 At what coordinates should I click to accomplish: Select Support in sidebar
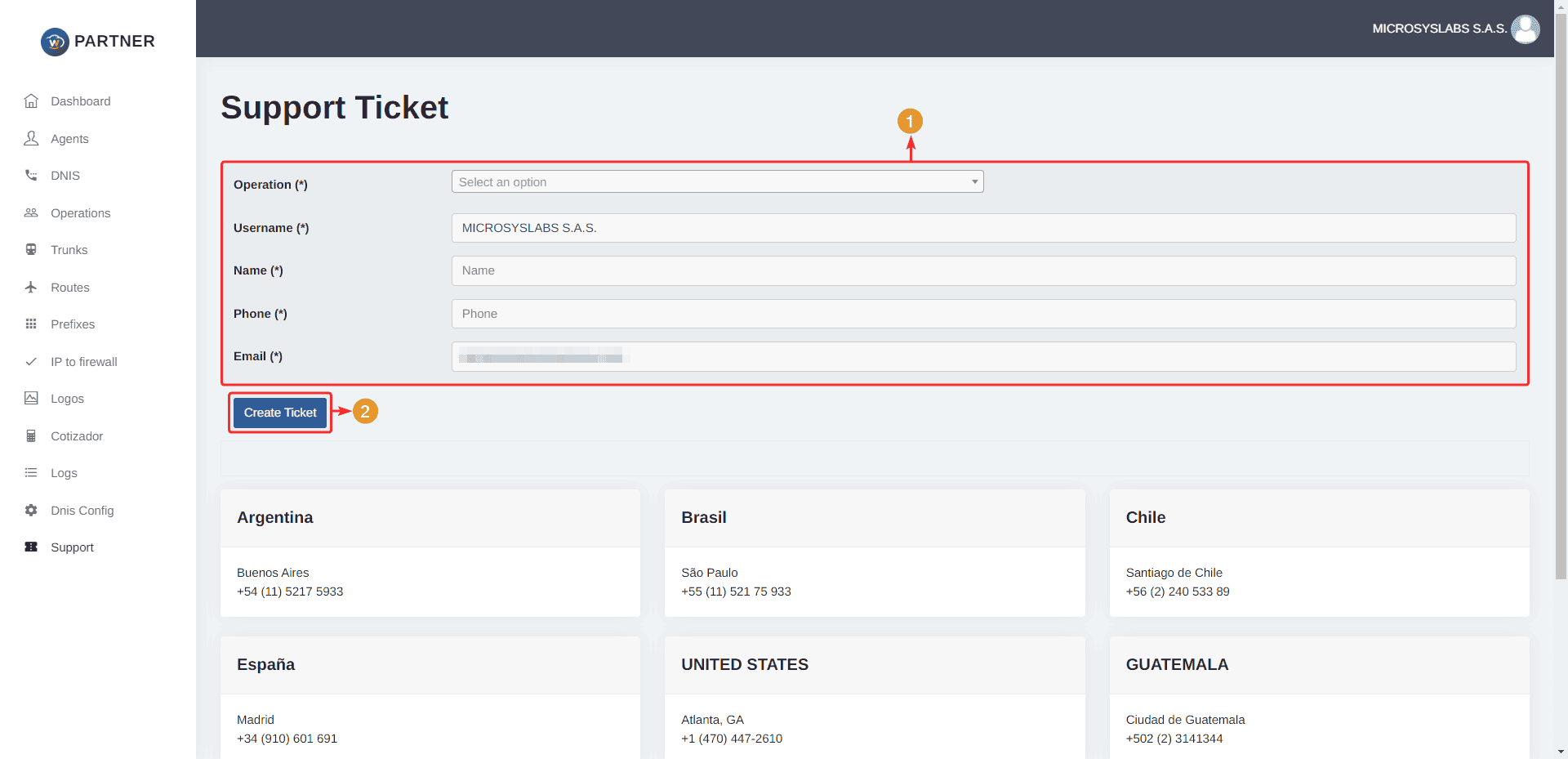(72, 547)
